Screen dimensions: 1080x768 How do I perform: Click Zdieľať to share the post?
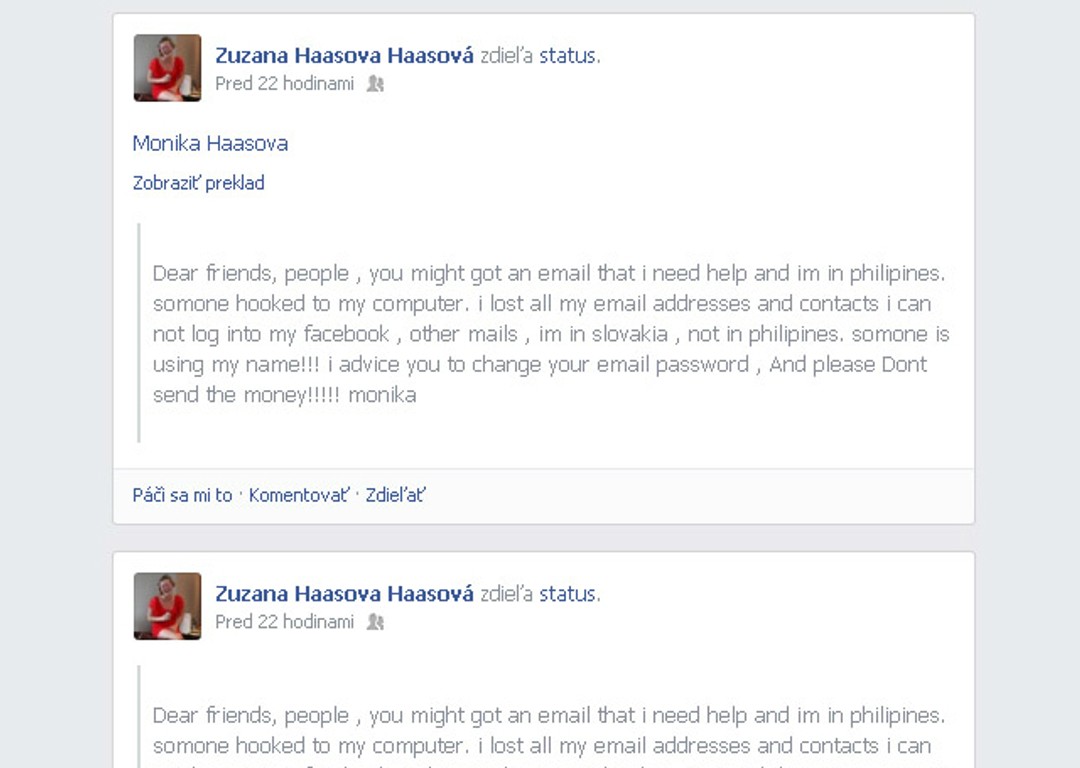(395, 495)
